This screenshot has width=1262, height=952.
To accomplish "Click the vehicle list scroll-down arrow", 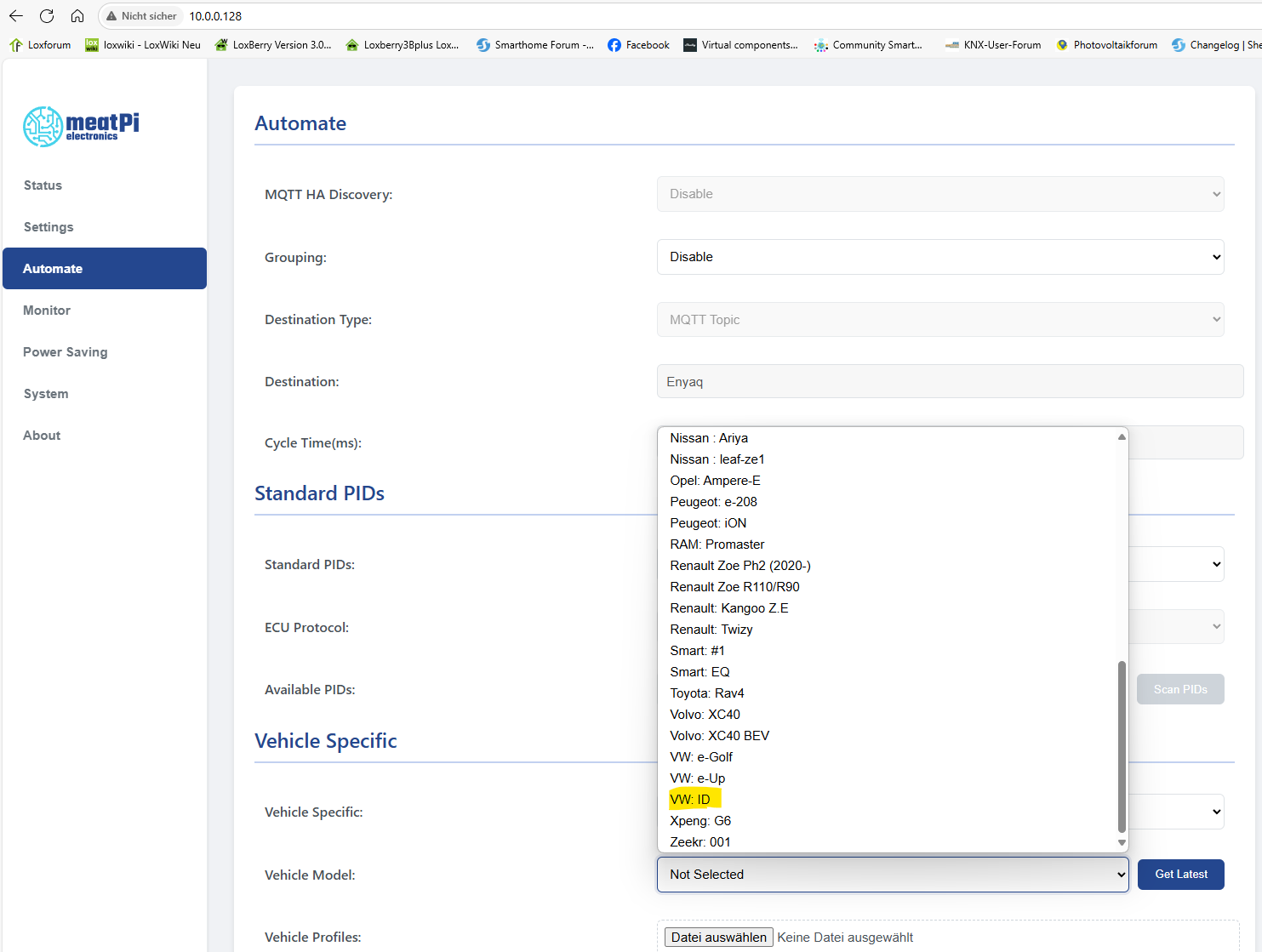I will [1122, 843].
